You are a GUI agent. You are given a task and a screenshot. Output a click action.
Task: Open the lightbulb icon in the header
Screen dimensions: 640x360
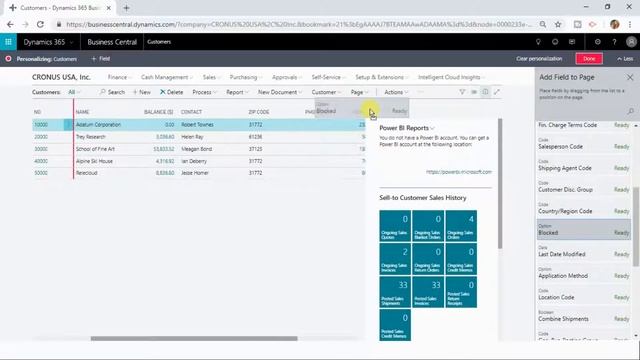pyautogui.click(x=538, y=42)
